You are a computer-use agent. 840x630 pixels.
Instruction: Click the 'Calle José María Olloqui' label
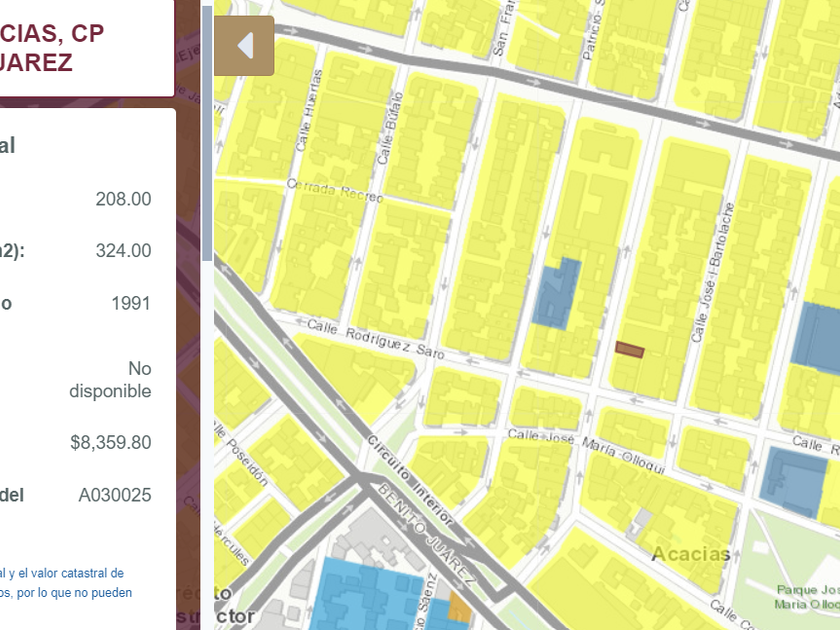pos(587,451)
